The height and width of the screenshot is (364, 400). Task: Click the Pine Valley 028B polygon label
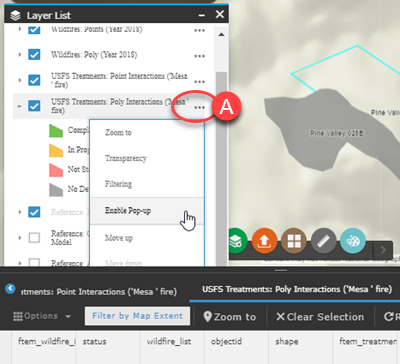[336, 133]
